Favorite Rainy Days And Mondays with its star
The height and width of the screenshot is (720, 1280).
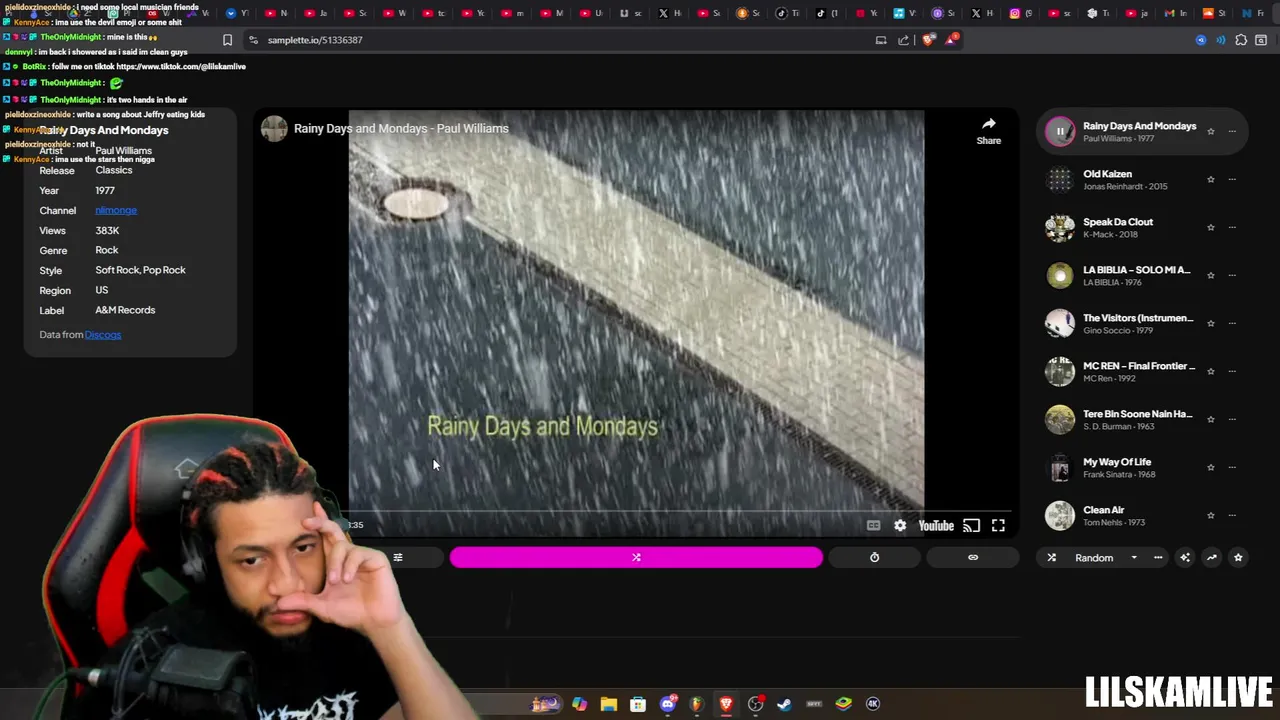click(1211, 131)
